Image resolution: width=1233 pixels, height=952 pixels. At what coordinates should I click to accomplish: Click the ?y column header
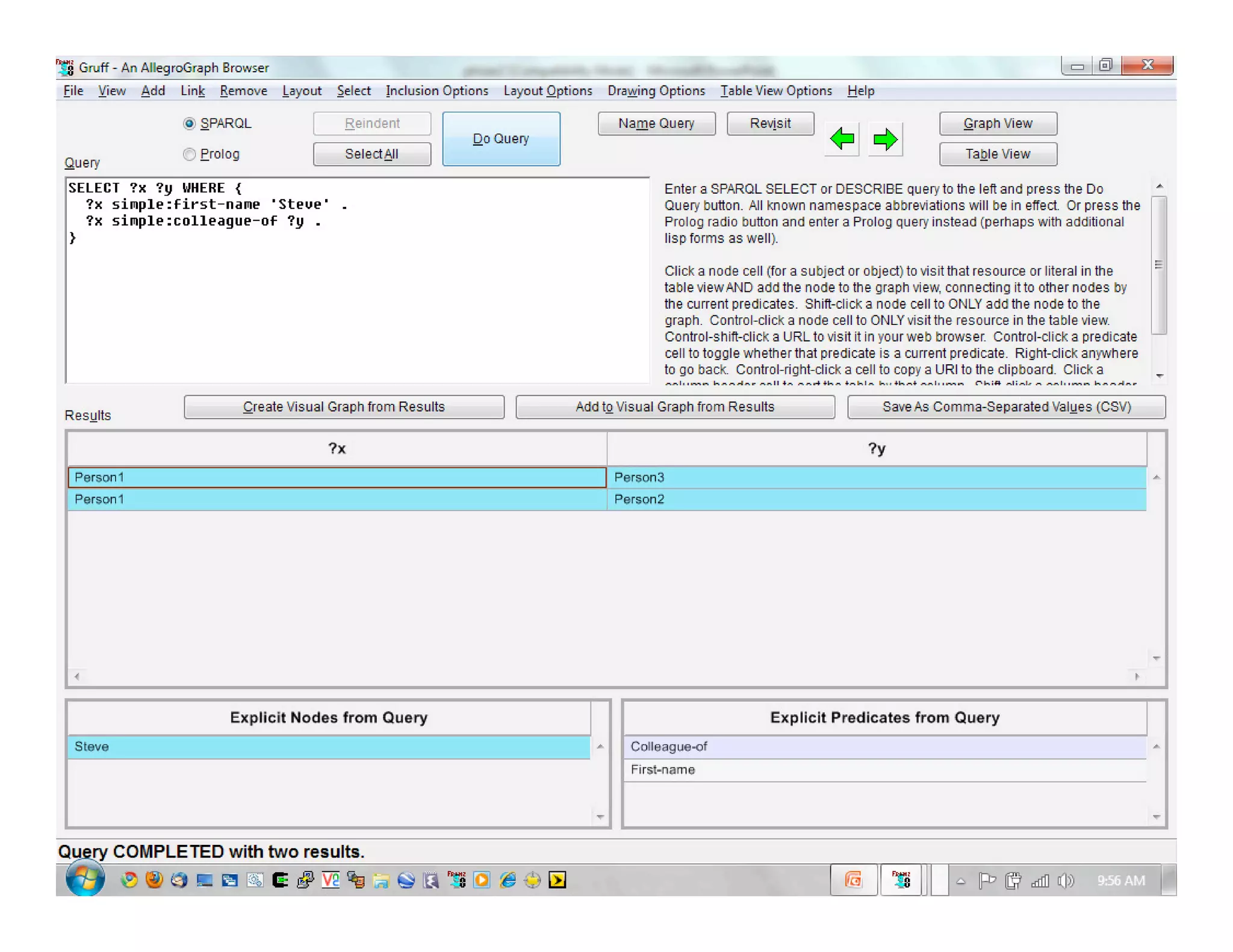tap(876, 448)
